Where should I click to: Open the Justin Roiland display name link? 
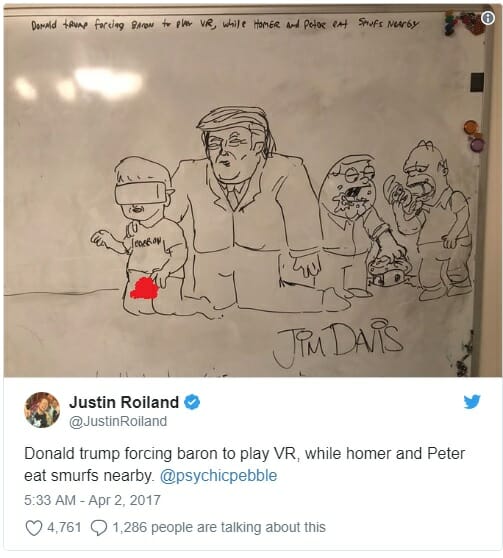pyautogui.click(x=124, y=402)
